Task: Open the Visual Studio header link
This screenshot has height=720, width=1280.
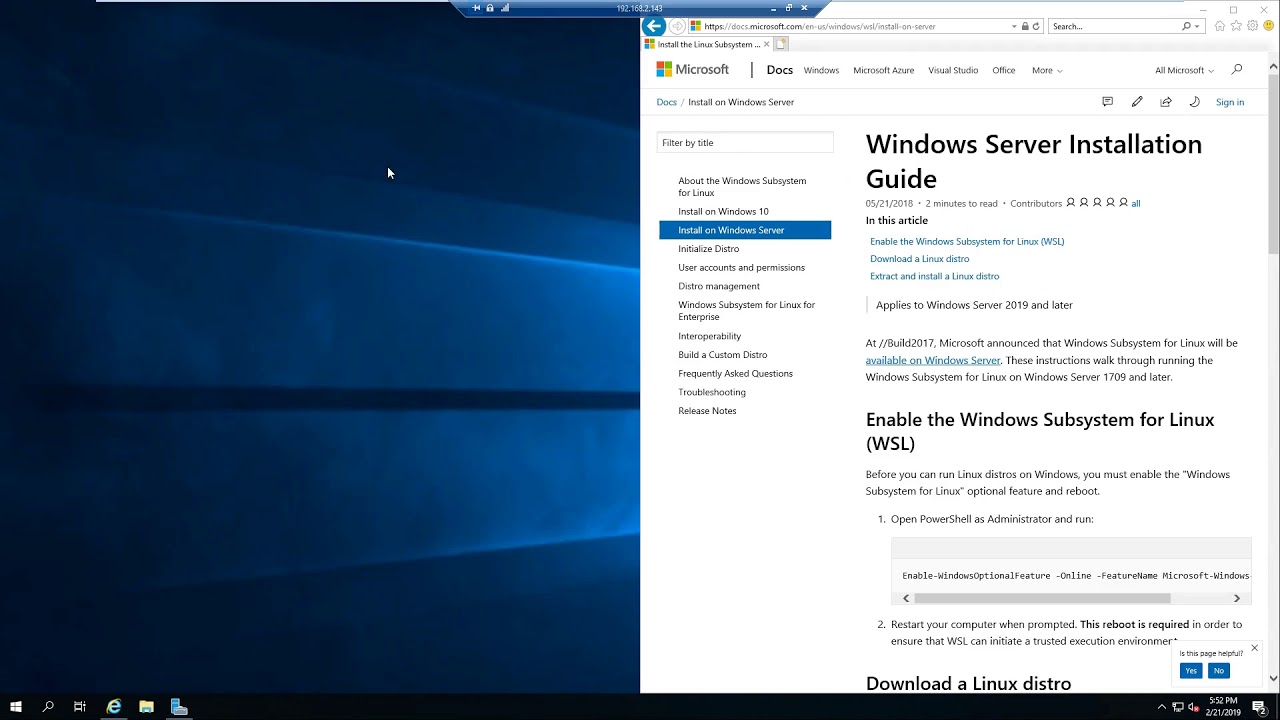Action: 953,70
